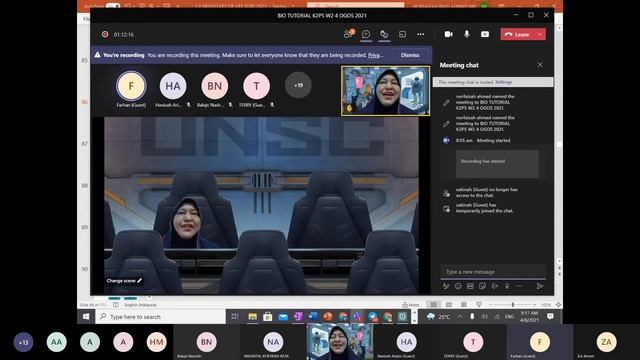Open the participants panel icon
The height and width of the screenshot is (360, 640).
[x=348, y=34]
